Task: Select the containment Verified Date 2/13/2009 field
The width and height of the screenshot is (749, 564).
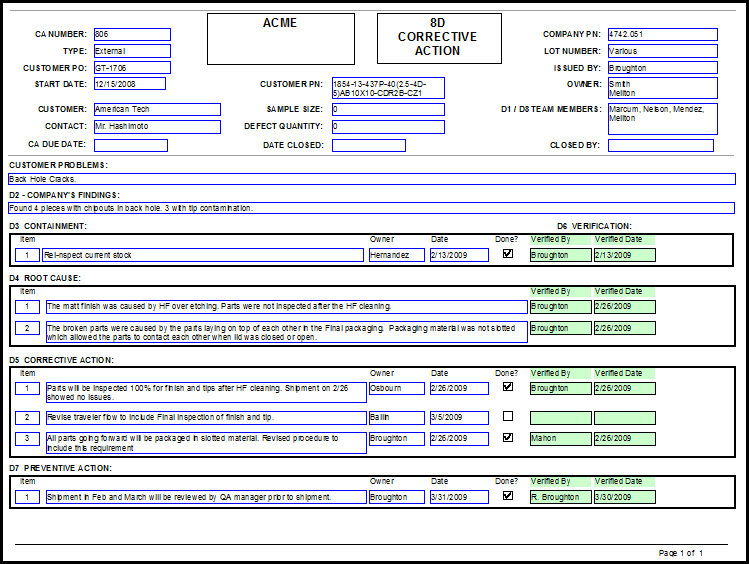Action: click(625, 255)
